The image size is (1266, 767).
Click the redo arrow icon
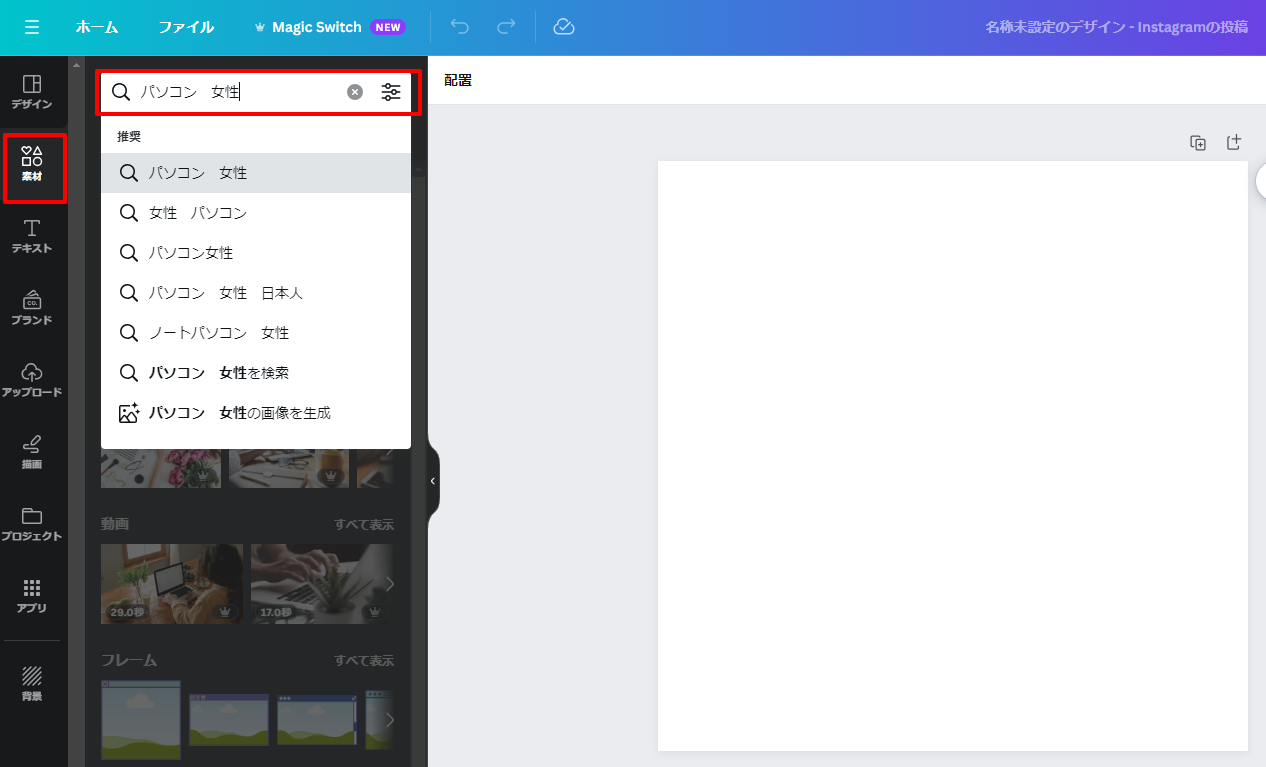tap(506, 27)
